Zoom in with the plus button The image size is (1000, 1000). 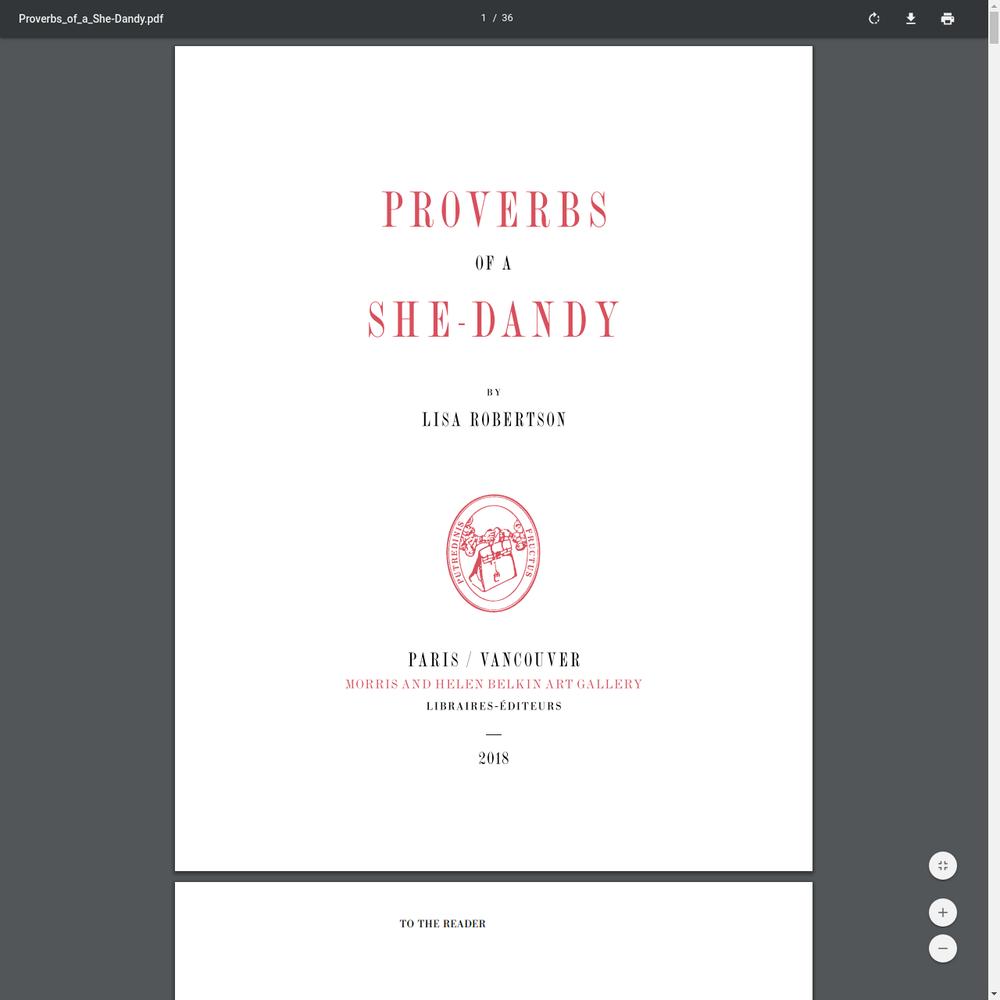[x=943, y=913]
